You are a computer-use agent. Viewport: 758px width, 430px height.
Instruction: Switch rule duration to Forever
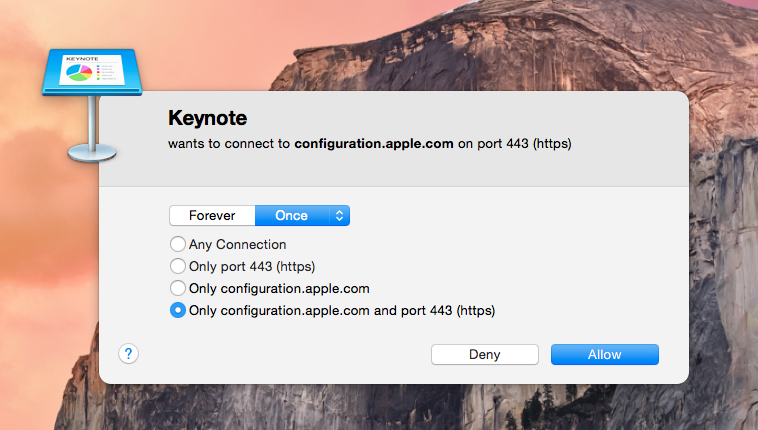pos(212,216)
